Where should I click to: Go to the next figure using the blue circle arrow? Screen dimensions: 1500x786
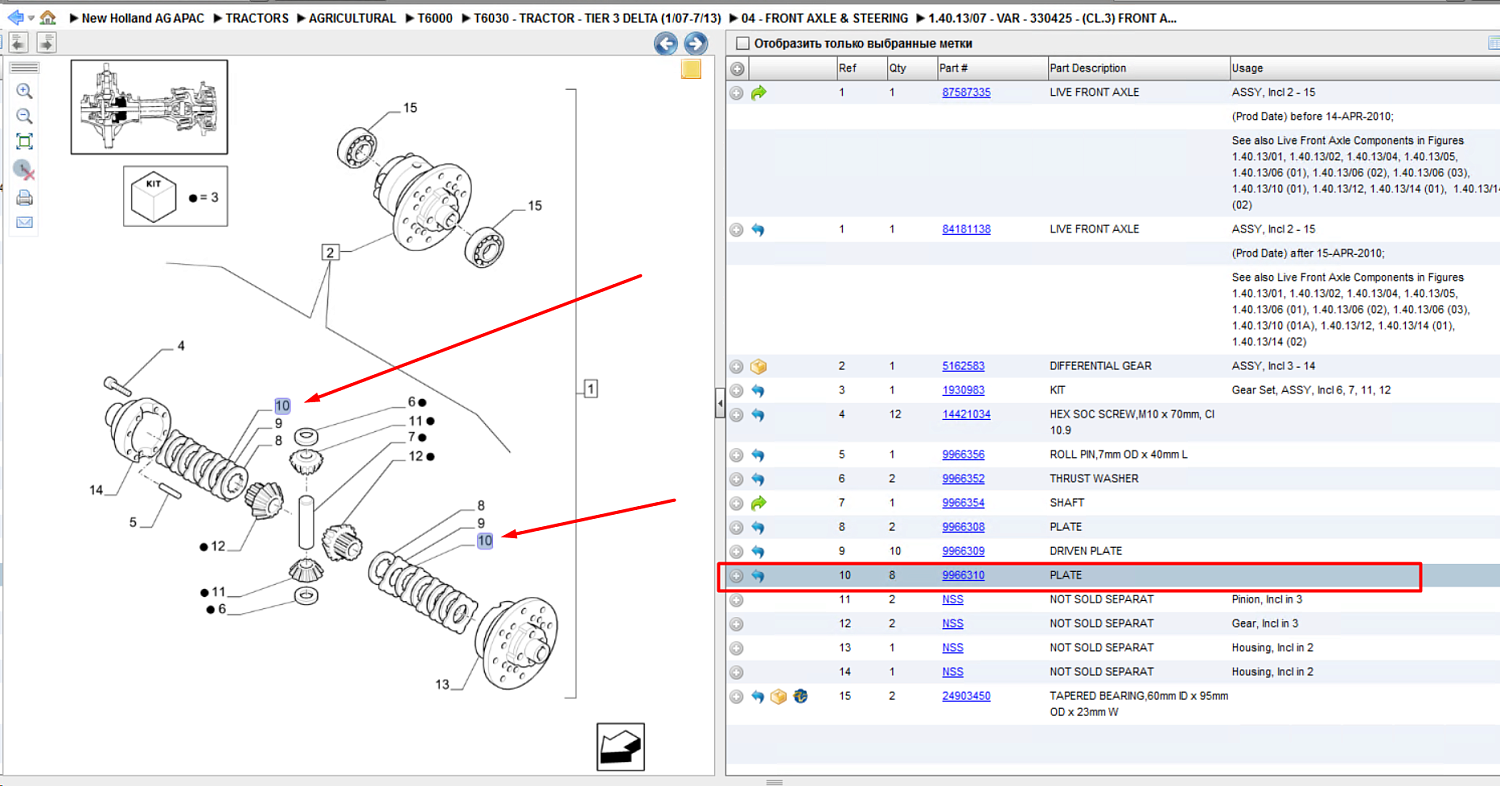[x=695, y=44]
